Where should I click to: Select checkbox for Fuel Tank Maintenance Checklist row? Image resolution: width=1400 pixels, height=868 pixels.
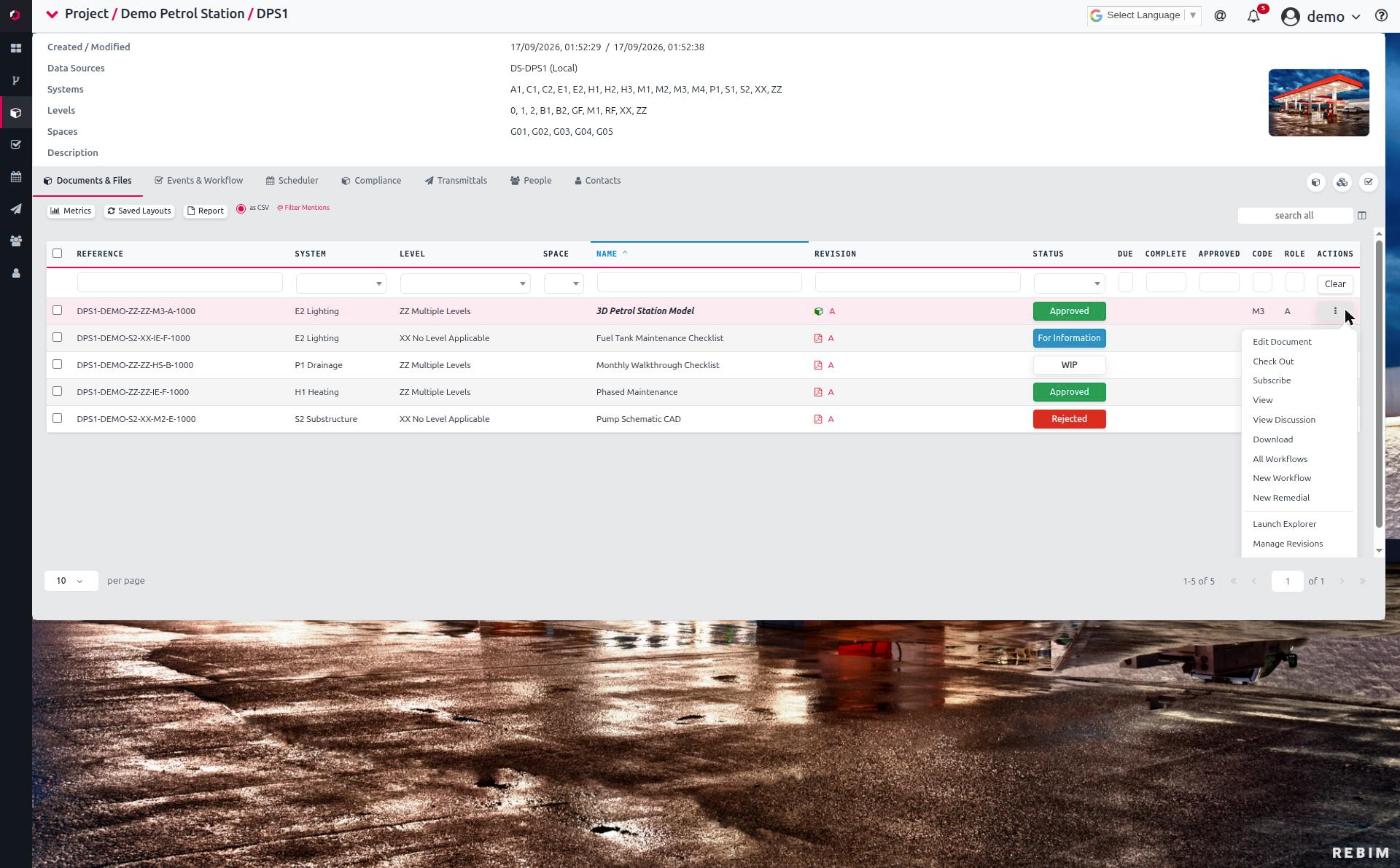[x=57, y=337]
